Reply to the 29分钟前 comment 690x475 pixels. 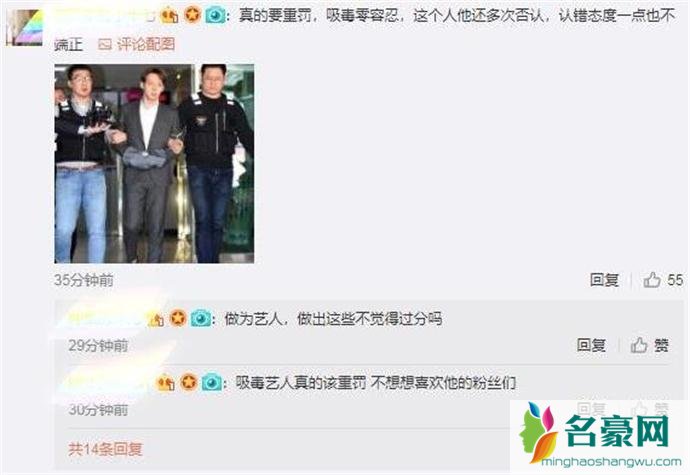[591, 345]
